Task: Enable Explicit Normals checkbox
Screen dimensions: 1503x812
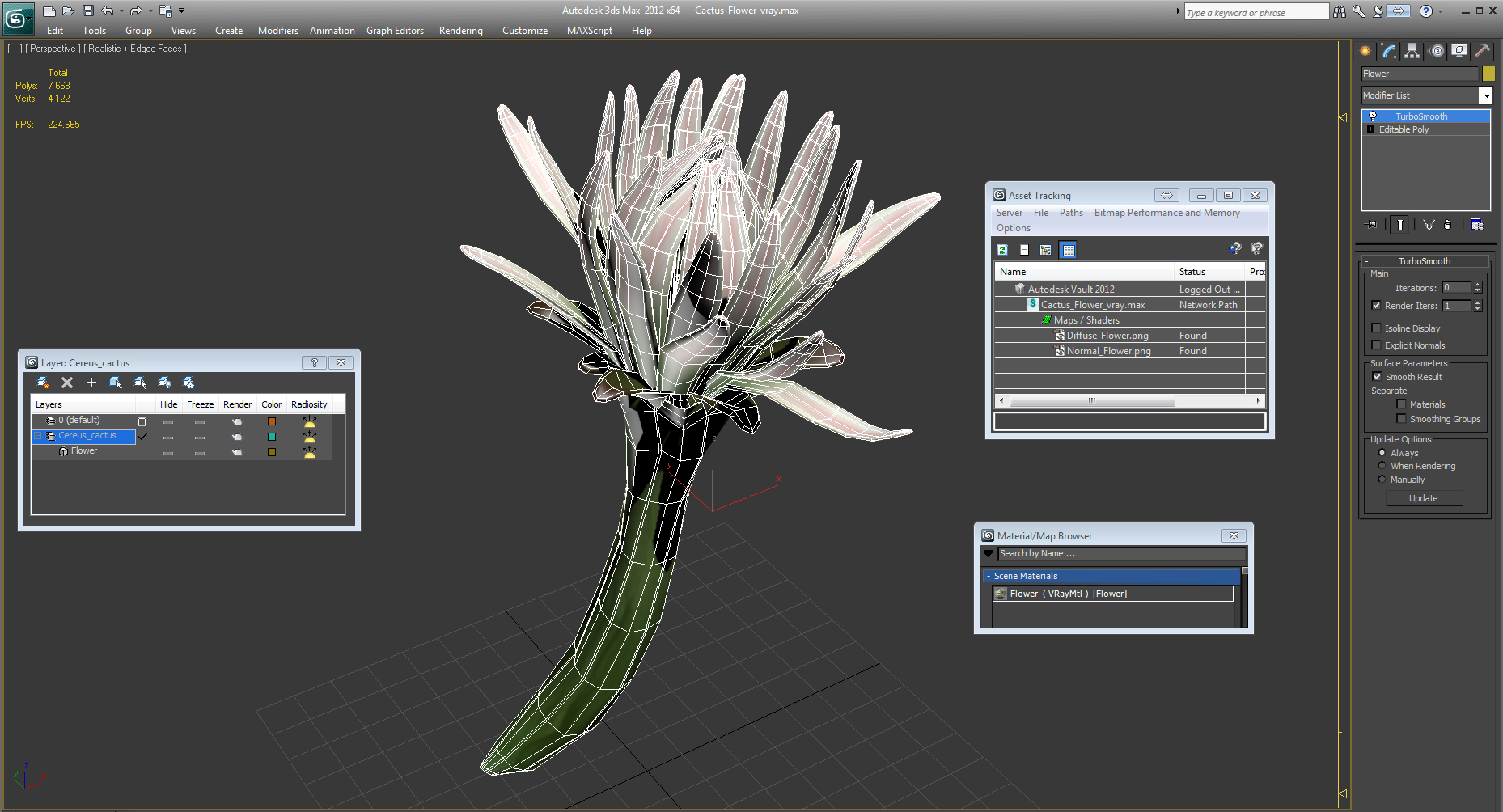Action: click(x=1376, y=345)
